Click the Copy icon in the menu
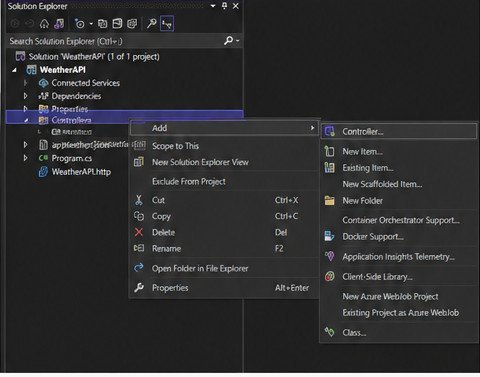 tap(139, 216)
